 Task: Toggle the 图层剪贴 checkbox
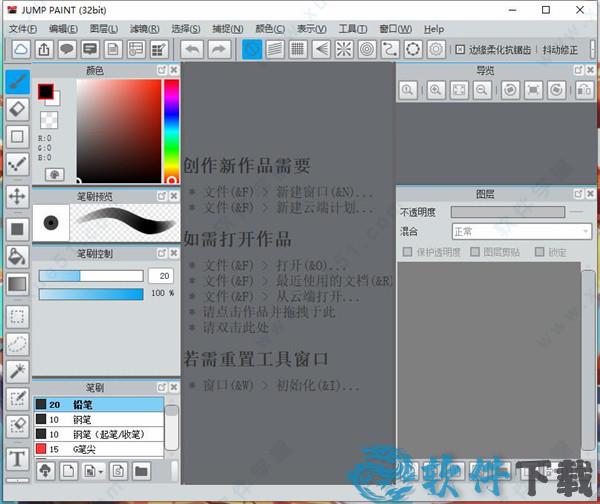(x=475, y=252)
